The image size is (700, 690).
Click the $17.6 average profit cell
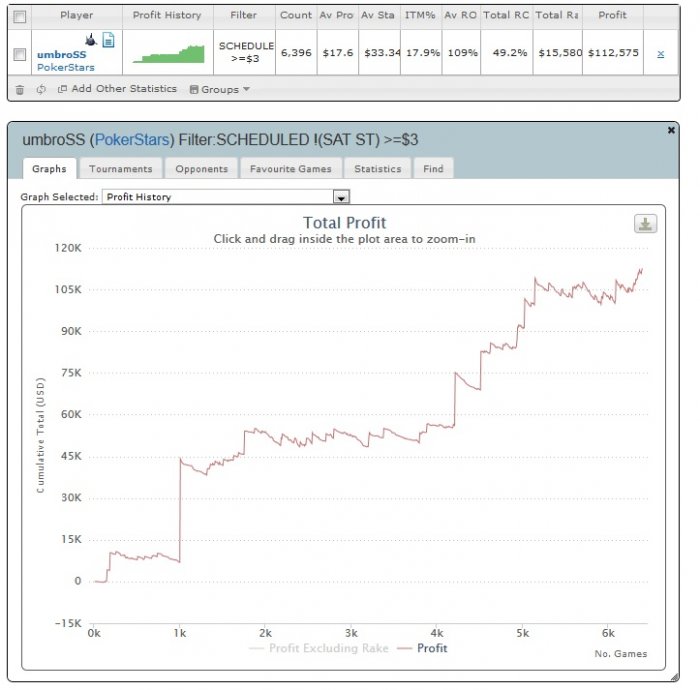(x=338, y=53)
